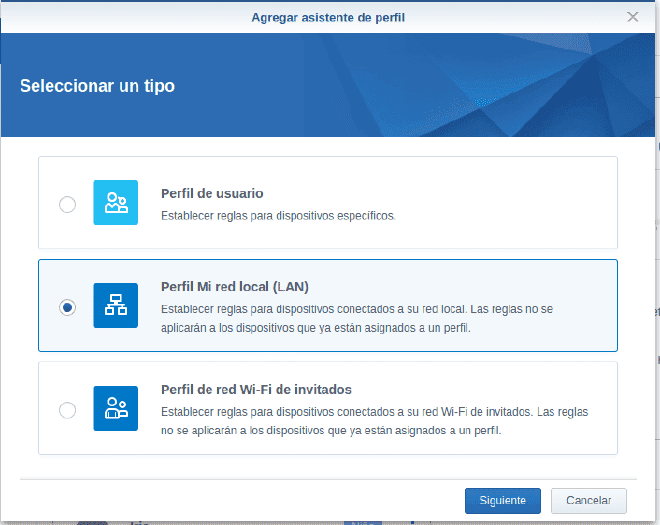Click 'Establecer reglas para dispositivos específicos' description
This screenshot has height=525, width=660.
tap(278, 216)
